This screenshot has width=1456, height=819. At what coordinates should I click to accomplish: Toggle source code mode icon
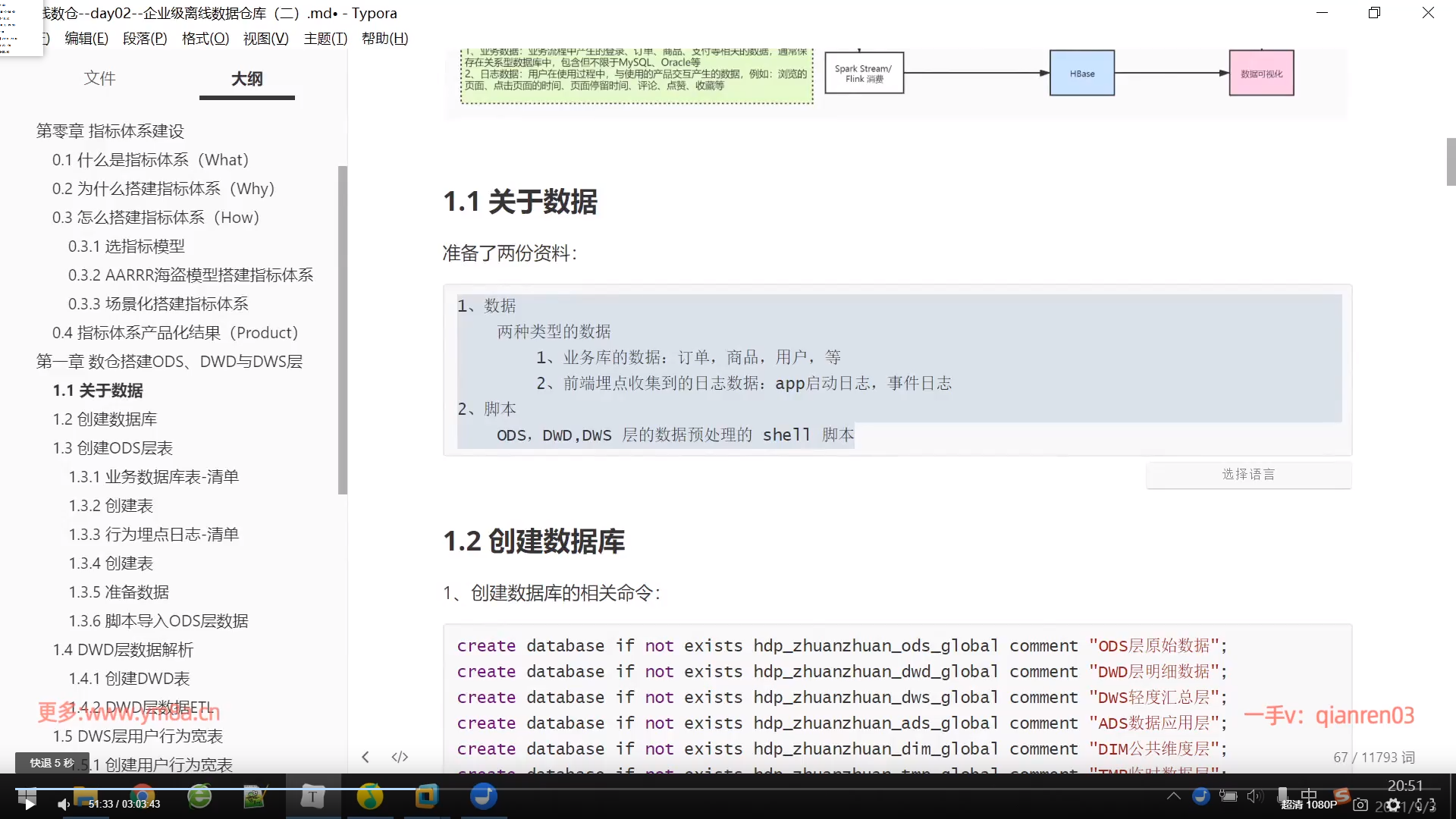(x=400, y=757)
